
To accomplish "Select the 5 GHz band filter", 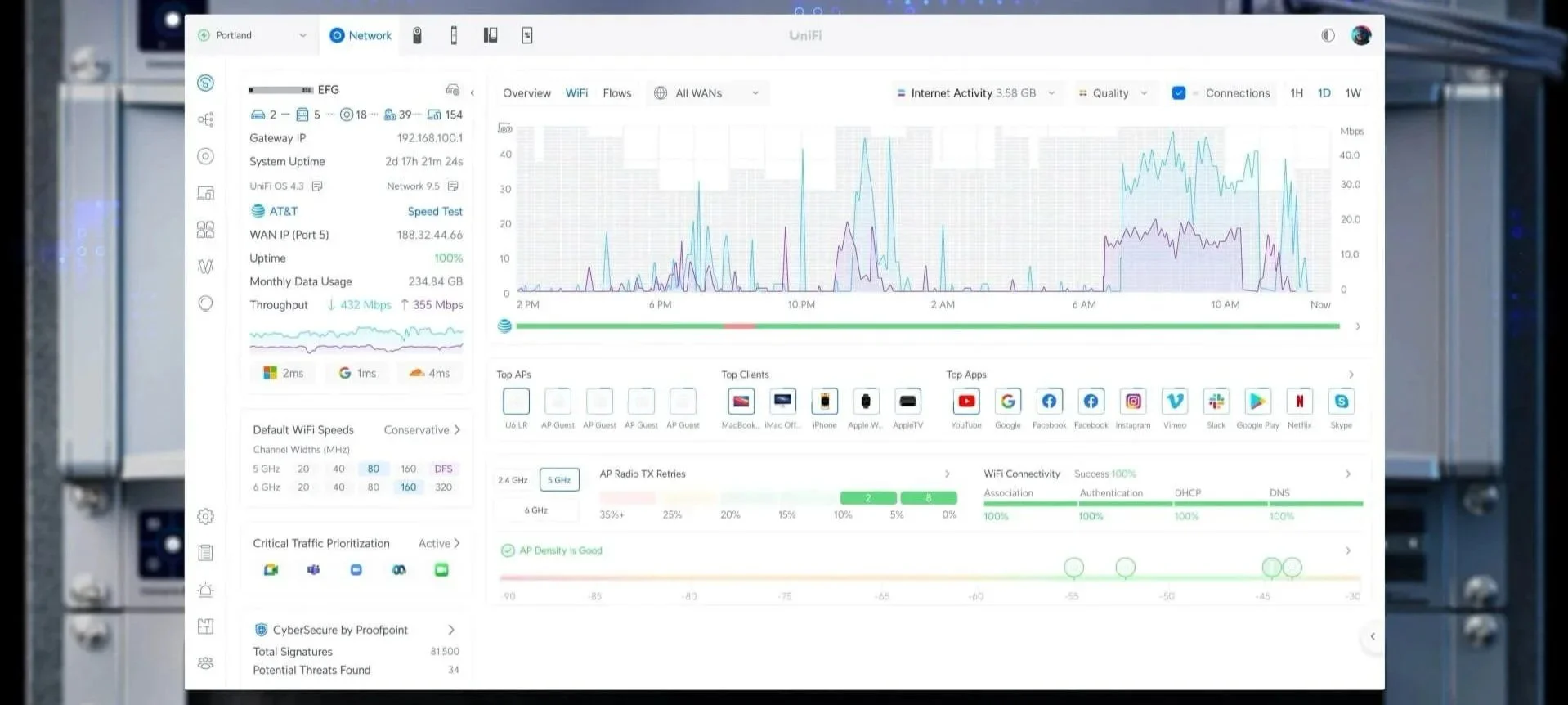I will (559, 480).
